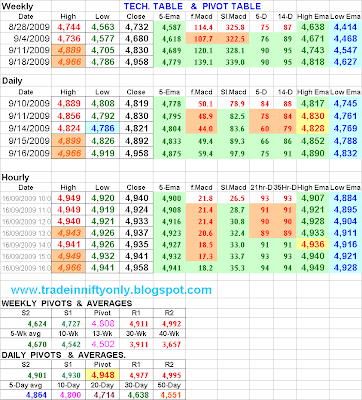362x400 pixels.
Task: Select daily high value 4,856
Action: [x=69, y=116]
